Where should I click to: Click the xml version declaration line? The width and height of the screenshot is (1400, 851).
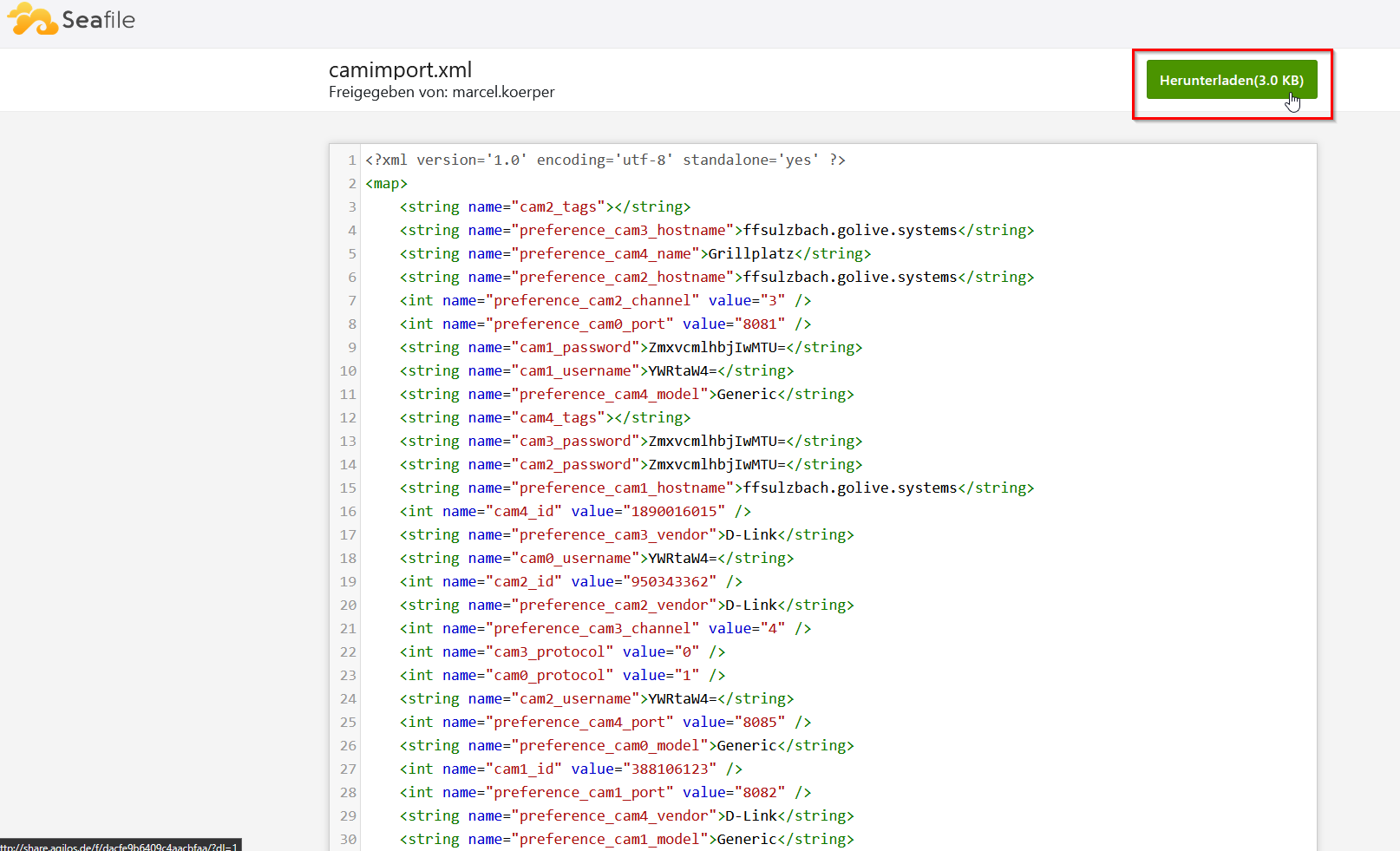point(605,160)
